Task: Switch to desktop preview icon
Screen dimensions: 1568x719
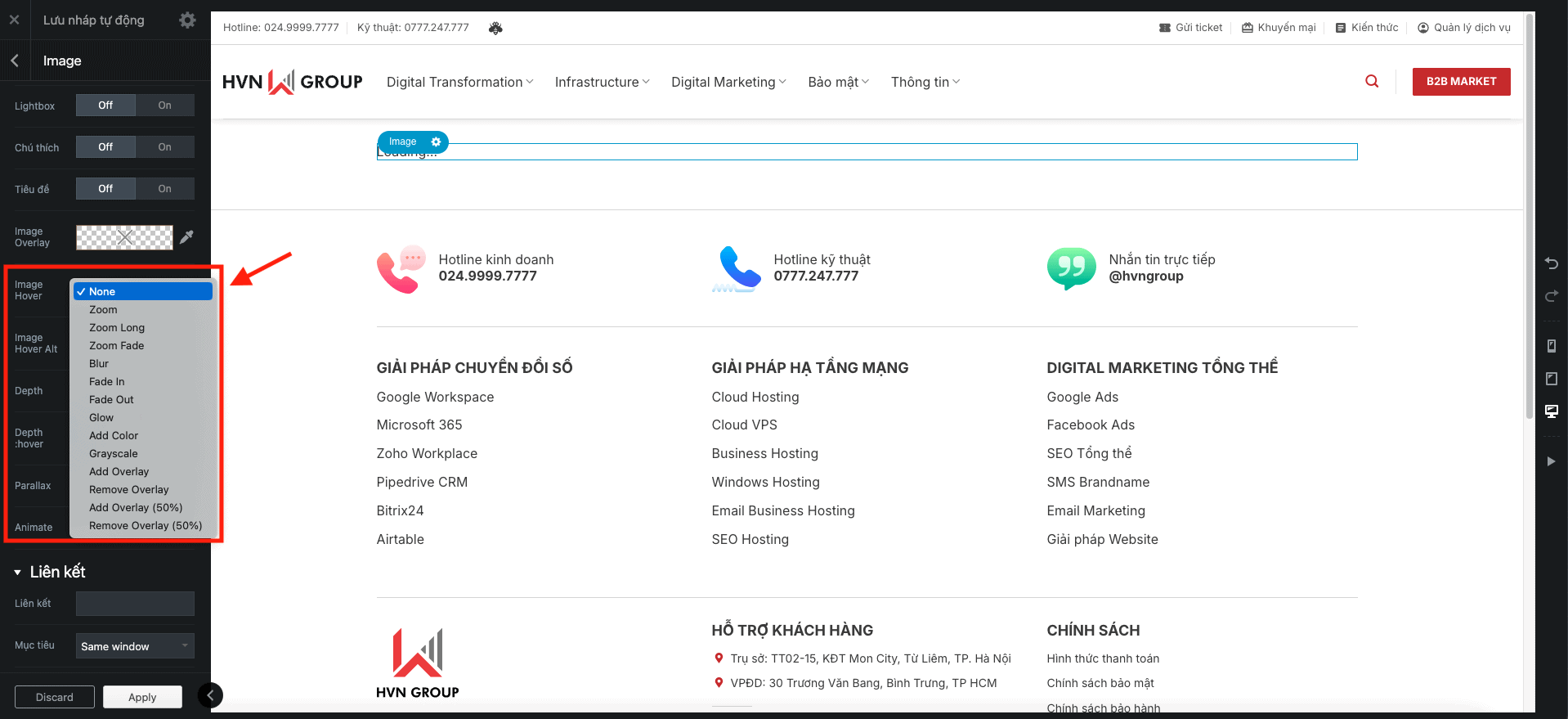Action: click(1551, 411)
